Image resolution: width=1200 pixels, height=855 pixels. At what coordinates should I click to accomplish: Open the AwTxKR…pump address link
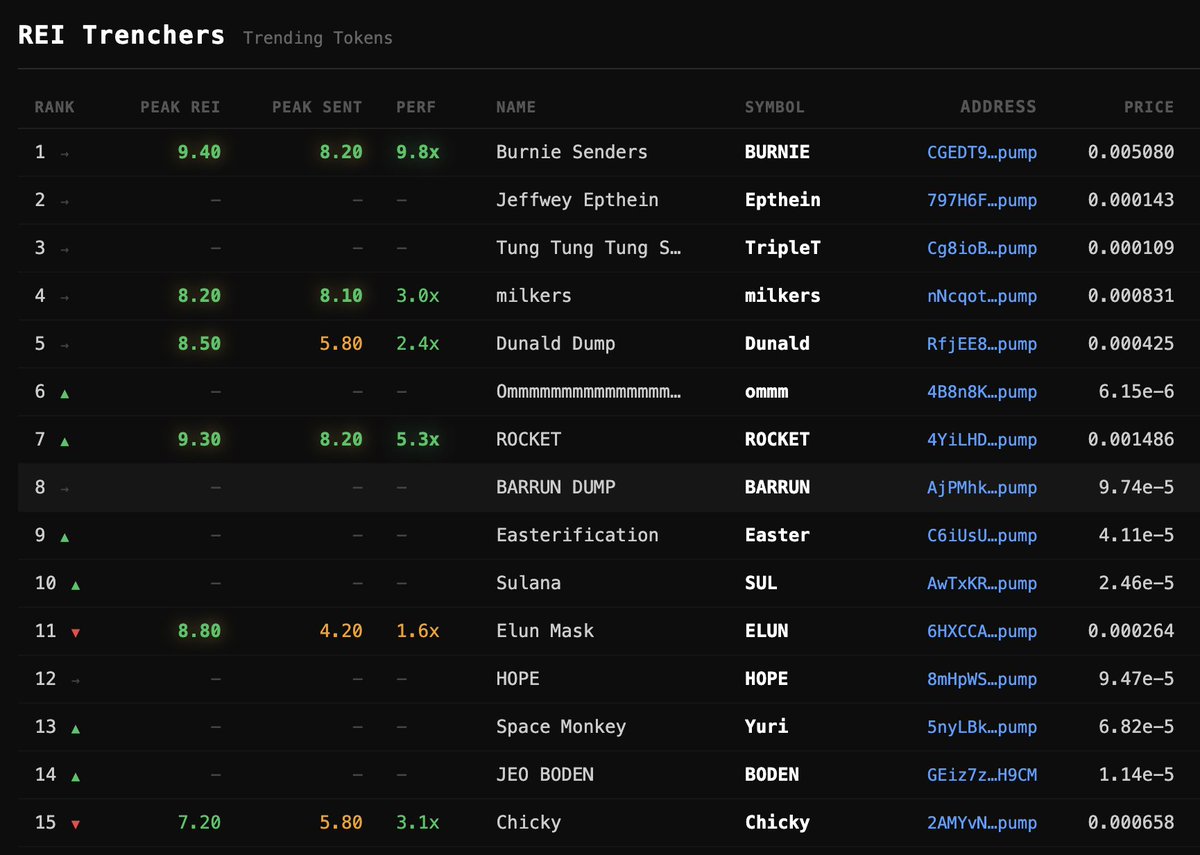(982, 585)
